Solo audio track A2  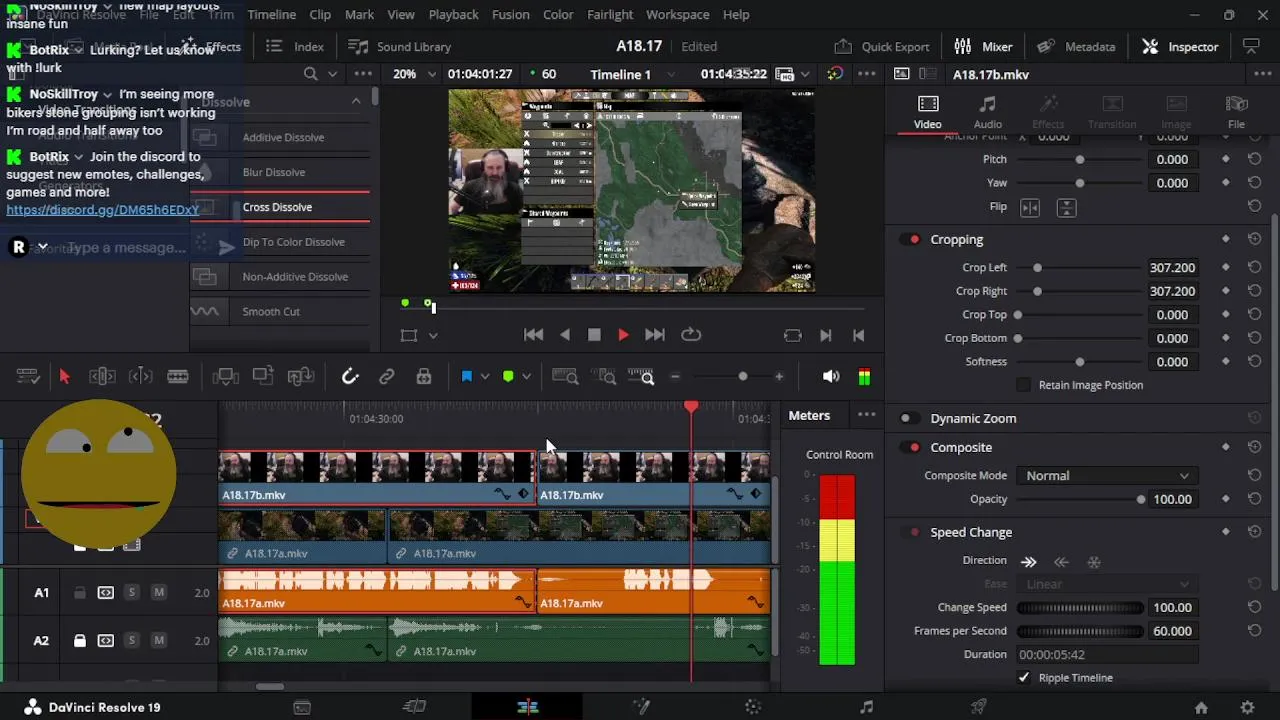point(131,641)
